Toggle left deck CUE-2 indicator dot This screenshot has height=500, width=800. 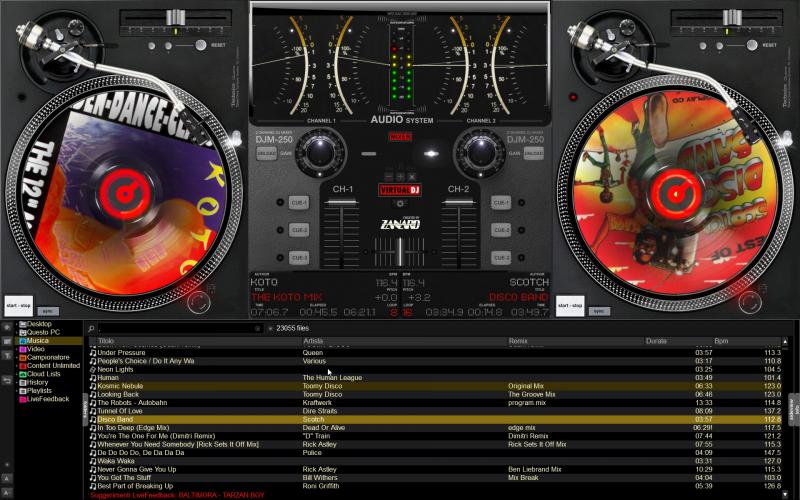(280, 230)
